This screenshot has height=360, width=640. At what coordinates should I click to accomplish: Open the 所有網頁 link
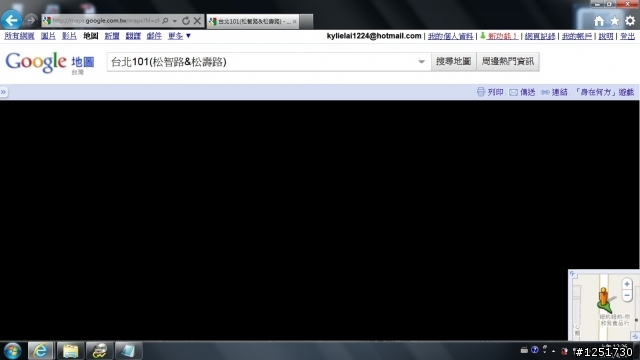(19, 36)
